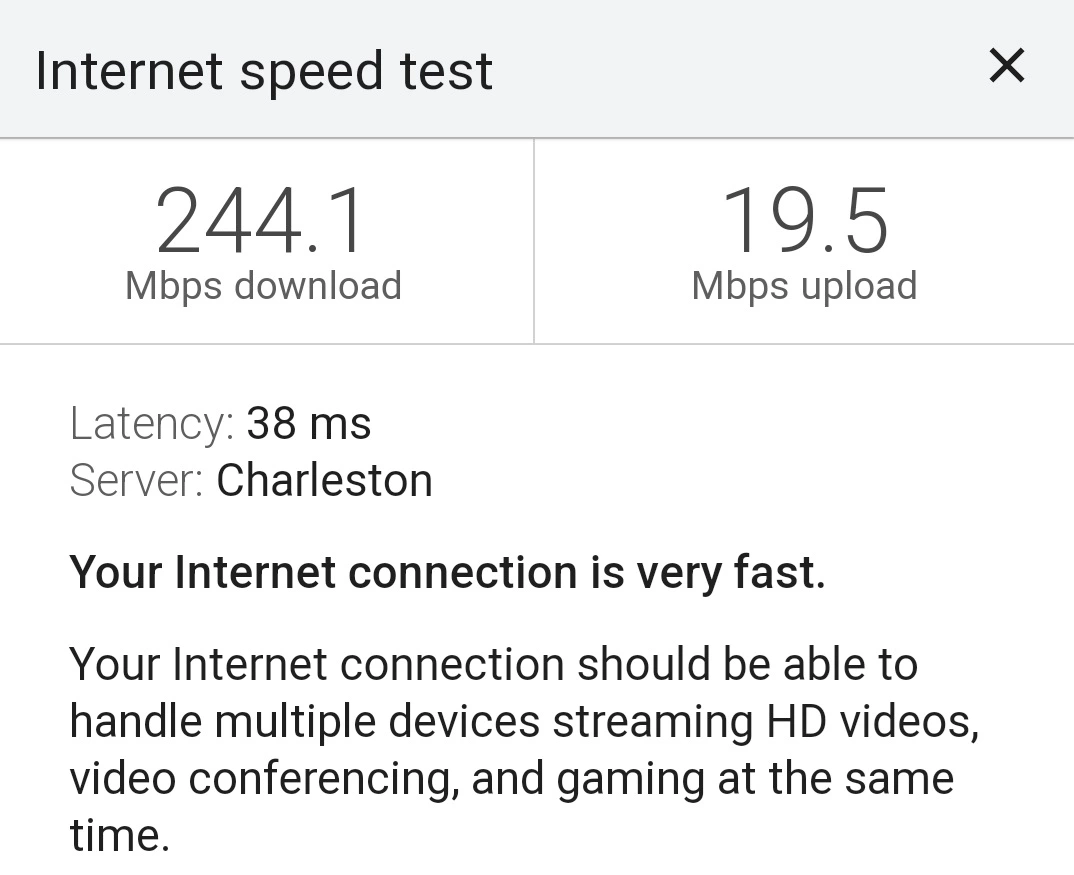Close the Internet speed test panel
Viewport: 1074px width, 875px height.
[1007, 66]
